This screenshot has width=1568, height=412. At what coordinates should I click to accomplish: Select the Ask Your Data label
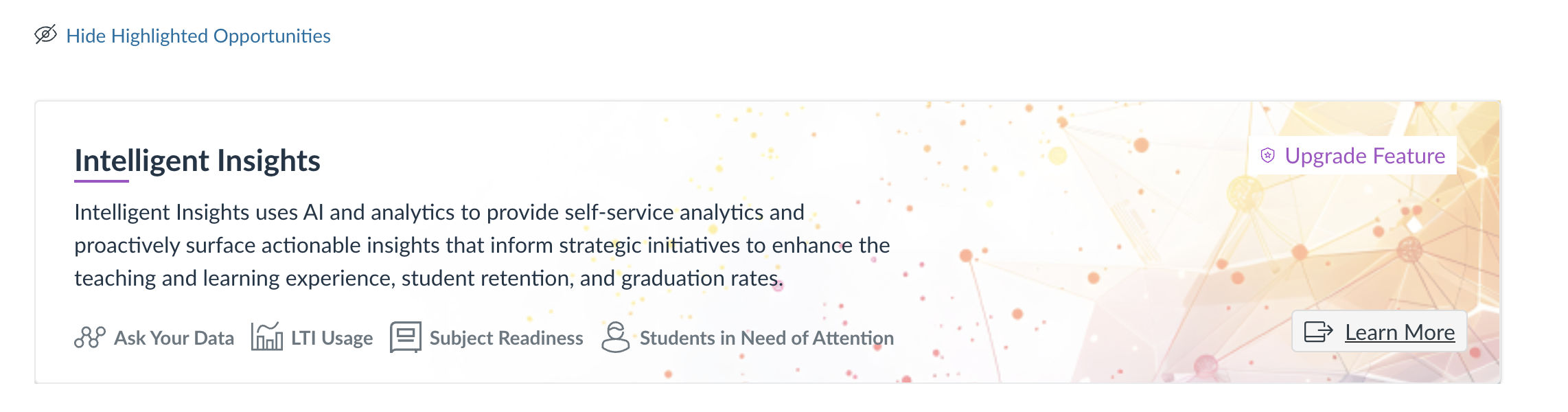(174, 338)
